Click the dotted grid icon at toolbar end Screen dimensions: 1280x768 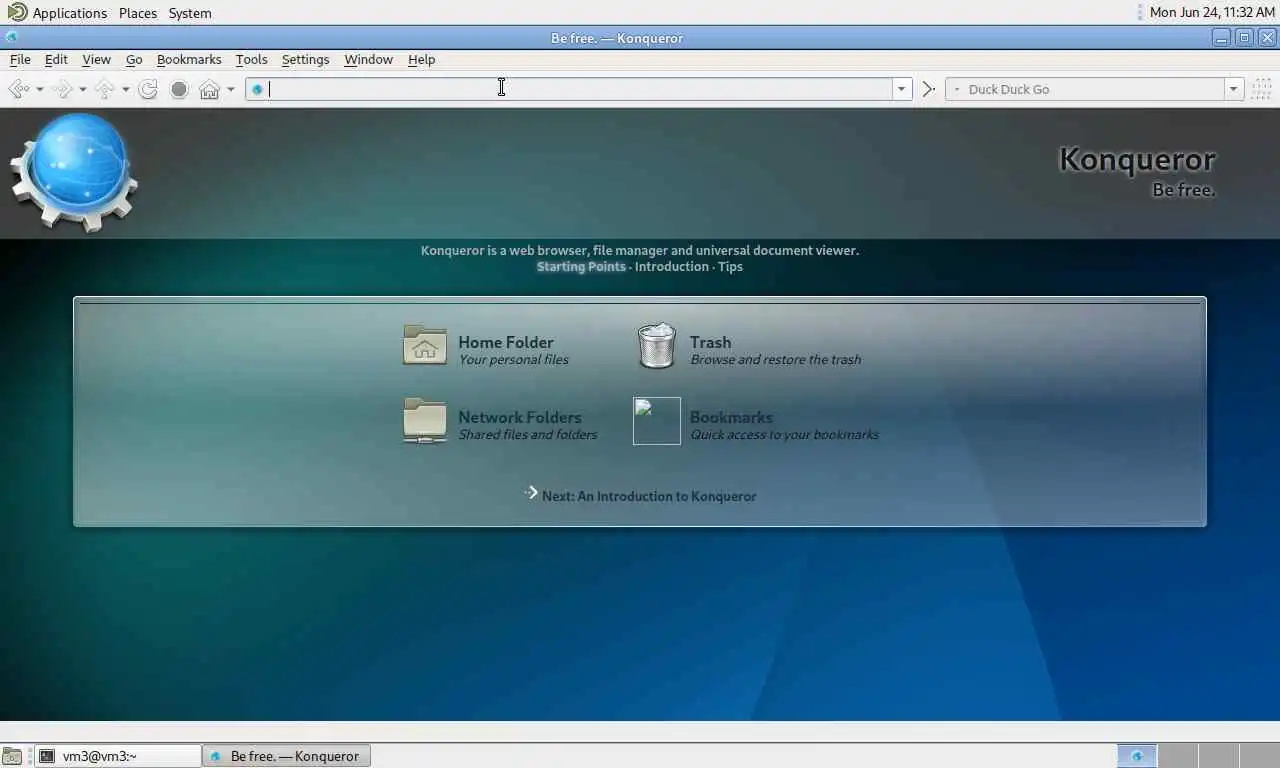point(1261,89)
